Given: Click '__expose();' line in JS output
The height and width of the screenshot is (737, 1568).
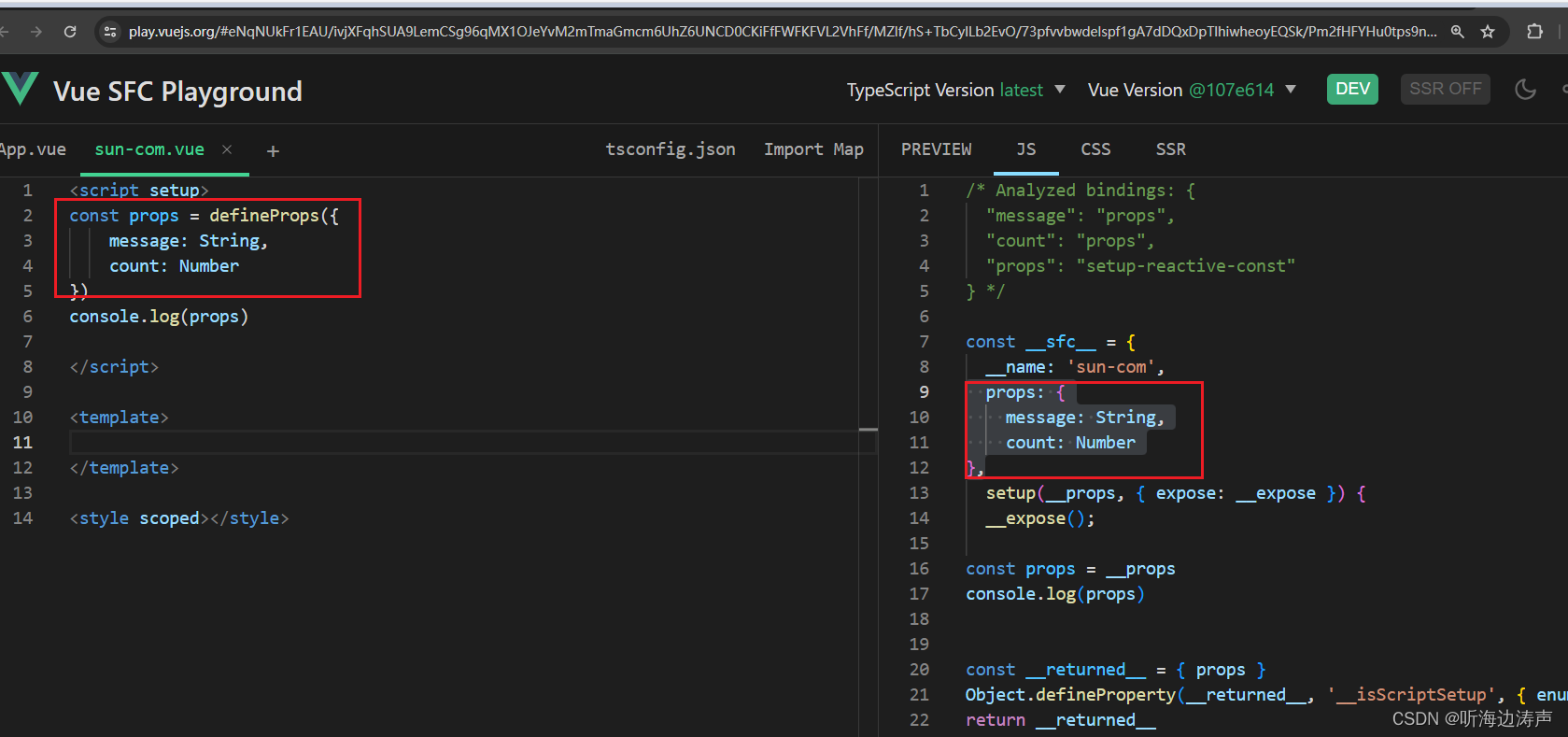Looking at the screenshot, I should [x=1039, y=518].
